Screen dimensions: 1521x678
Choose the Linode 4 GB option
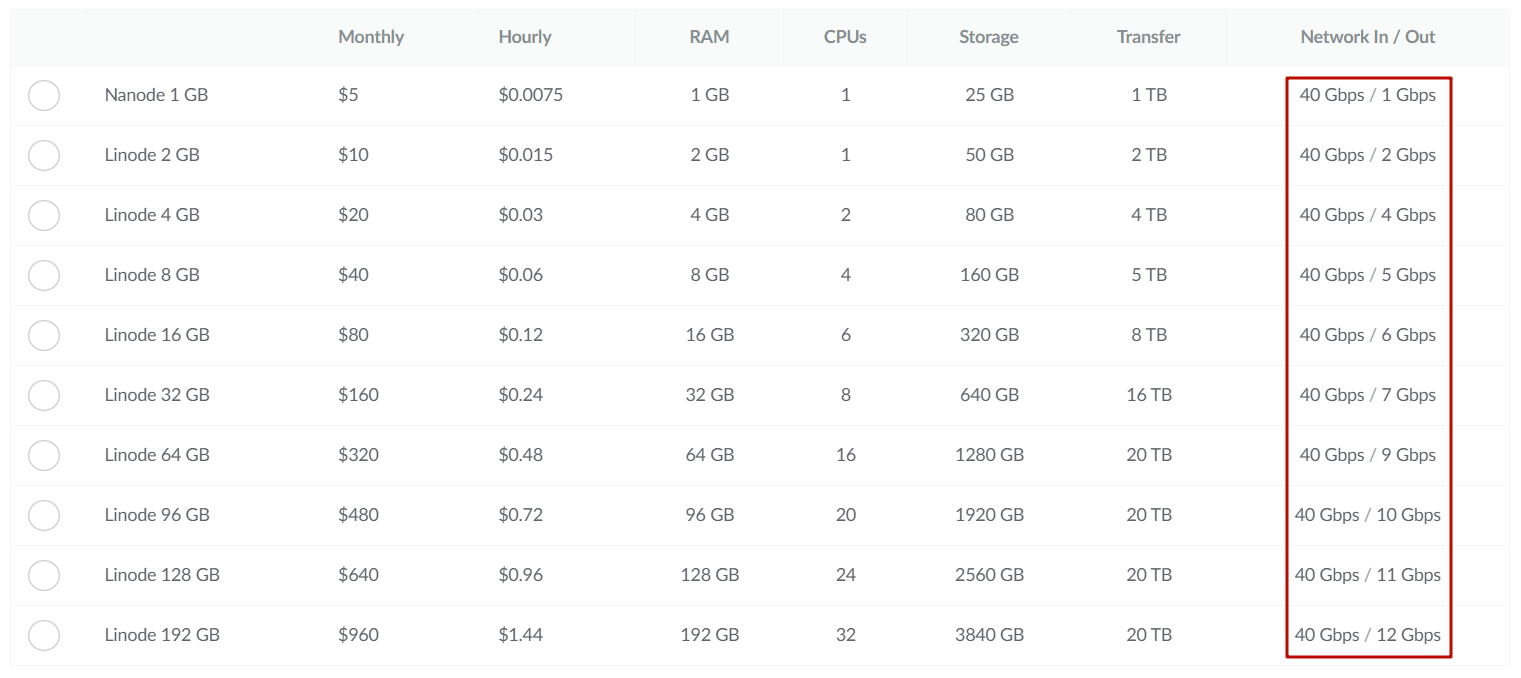[44, 215]
